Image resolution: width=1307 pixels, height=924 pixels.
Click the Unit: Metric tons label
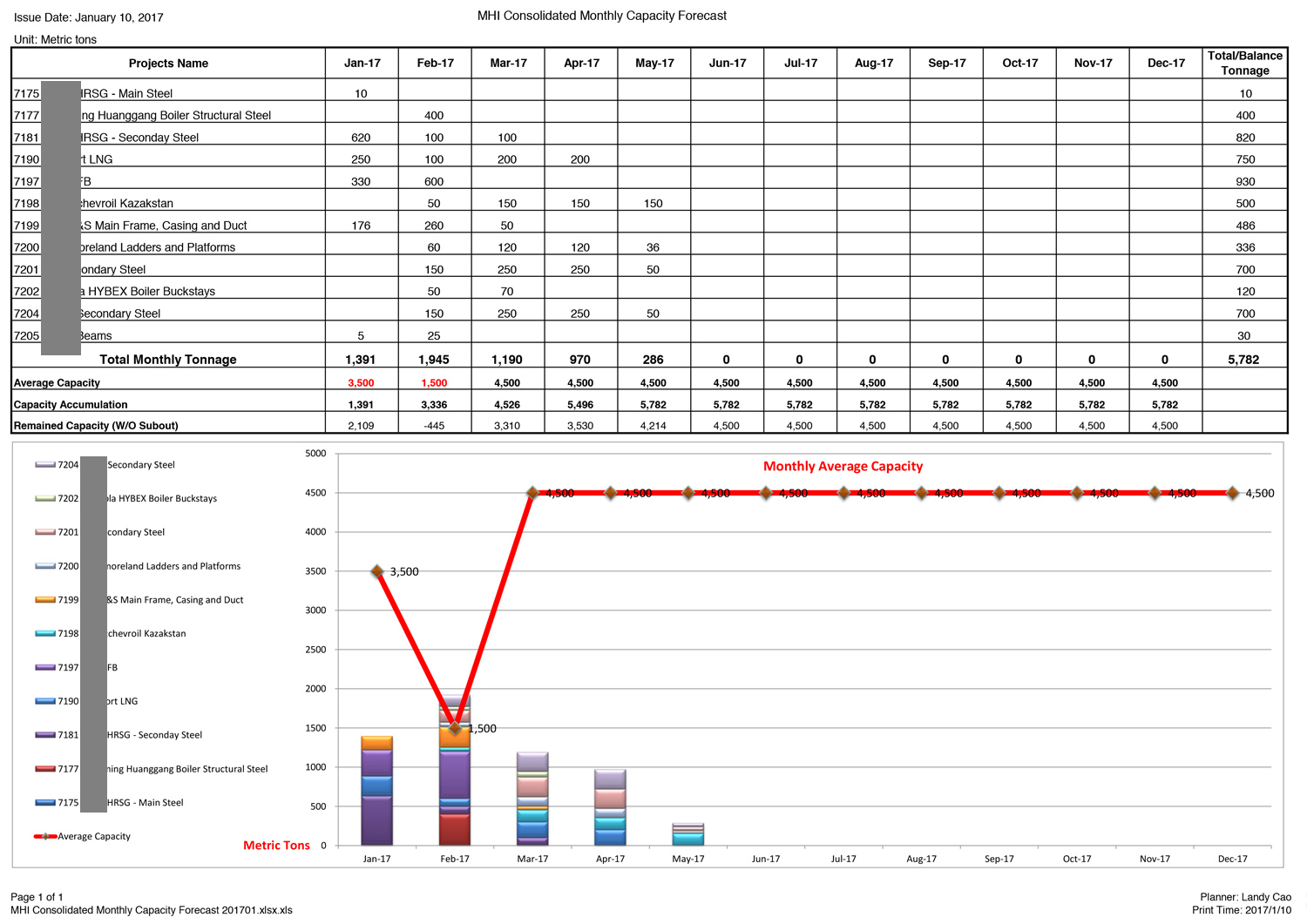tap(55, 40)
